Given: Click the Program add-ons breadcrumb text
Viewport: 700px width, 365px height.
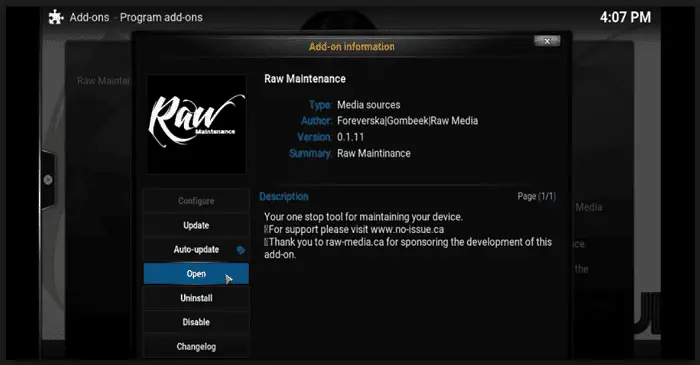Looking at the screenshot, I should pos(161,17).
